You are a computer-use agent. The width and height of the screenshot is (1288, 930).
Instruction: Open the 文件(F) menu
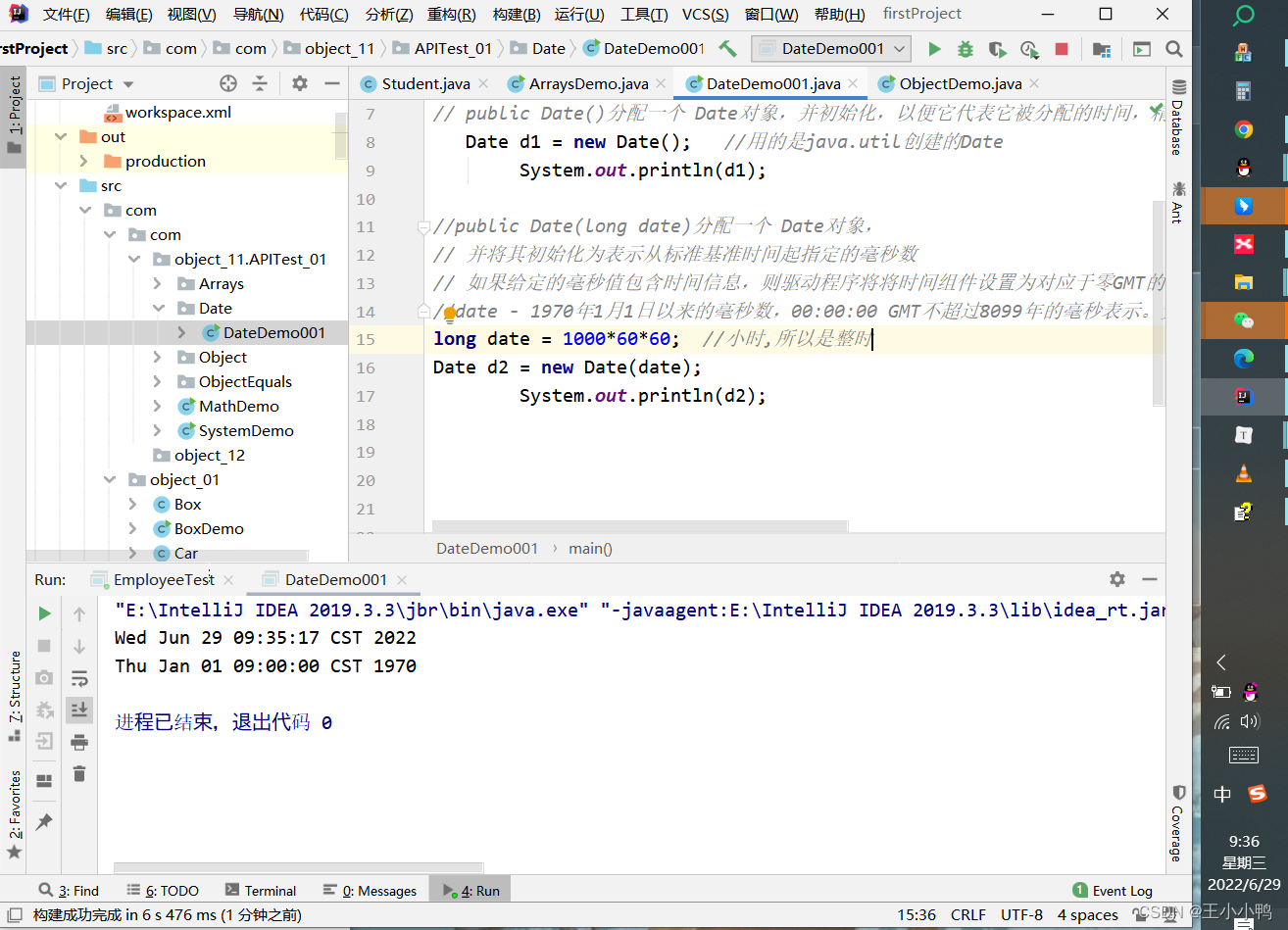[x=66, y=14]
